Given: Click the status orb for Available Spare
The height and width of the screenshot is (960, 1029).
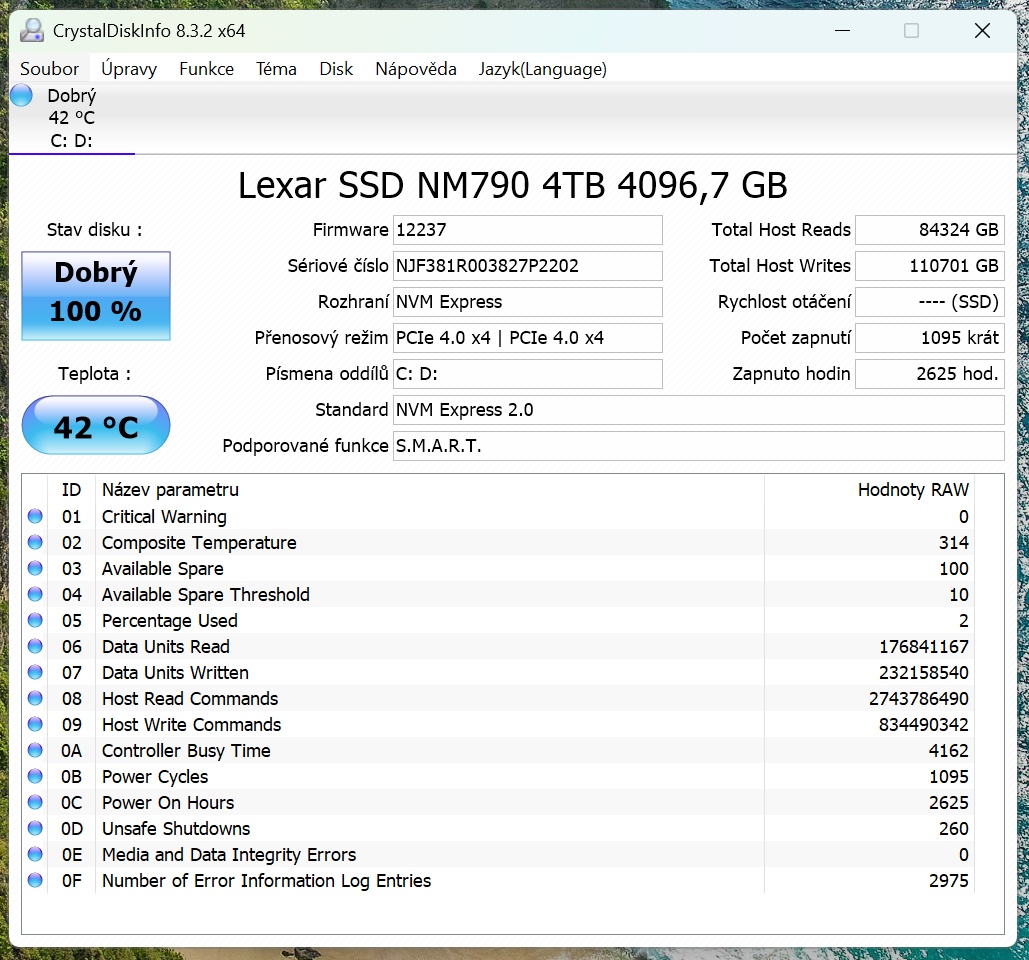Looking at the screenshot, I should pos(35,568).
